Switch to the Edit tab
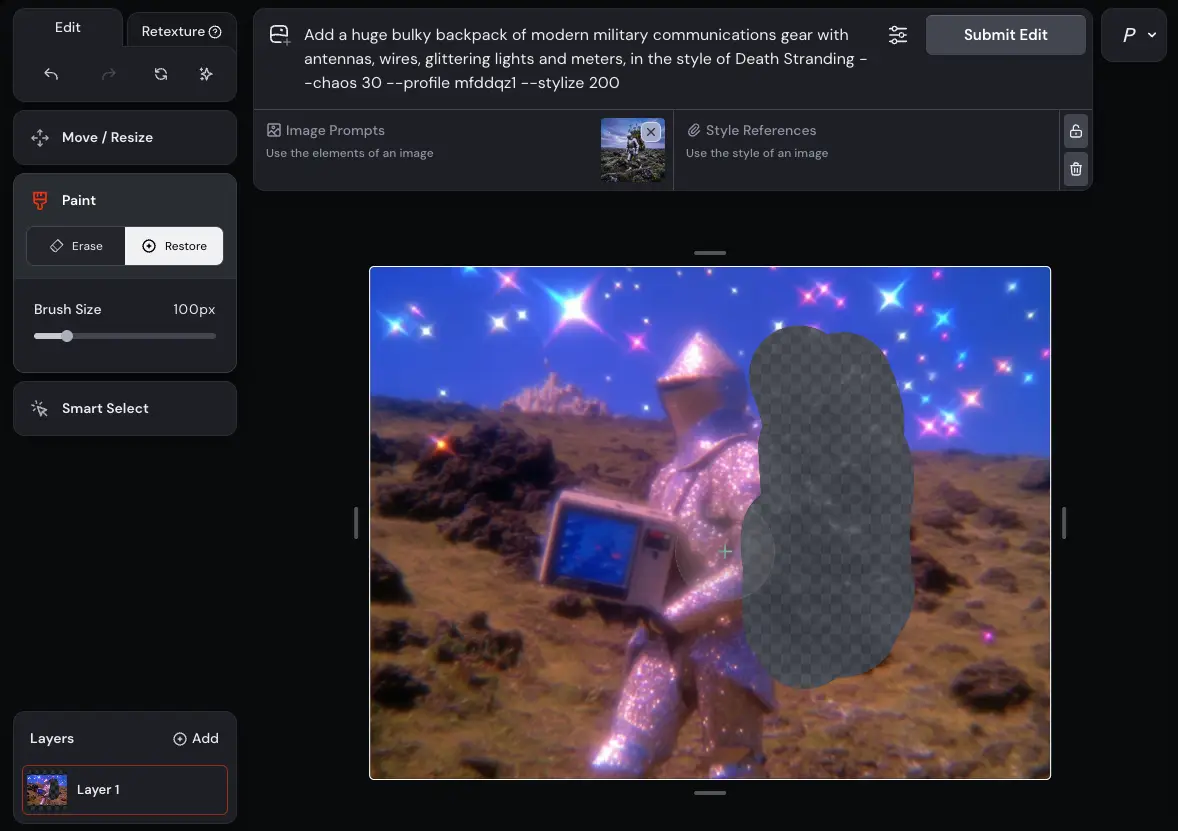The image size is (1178, 831). click(x=68, y=27)
